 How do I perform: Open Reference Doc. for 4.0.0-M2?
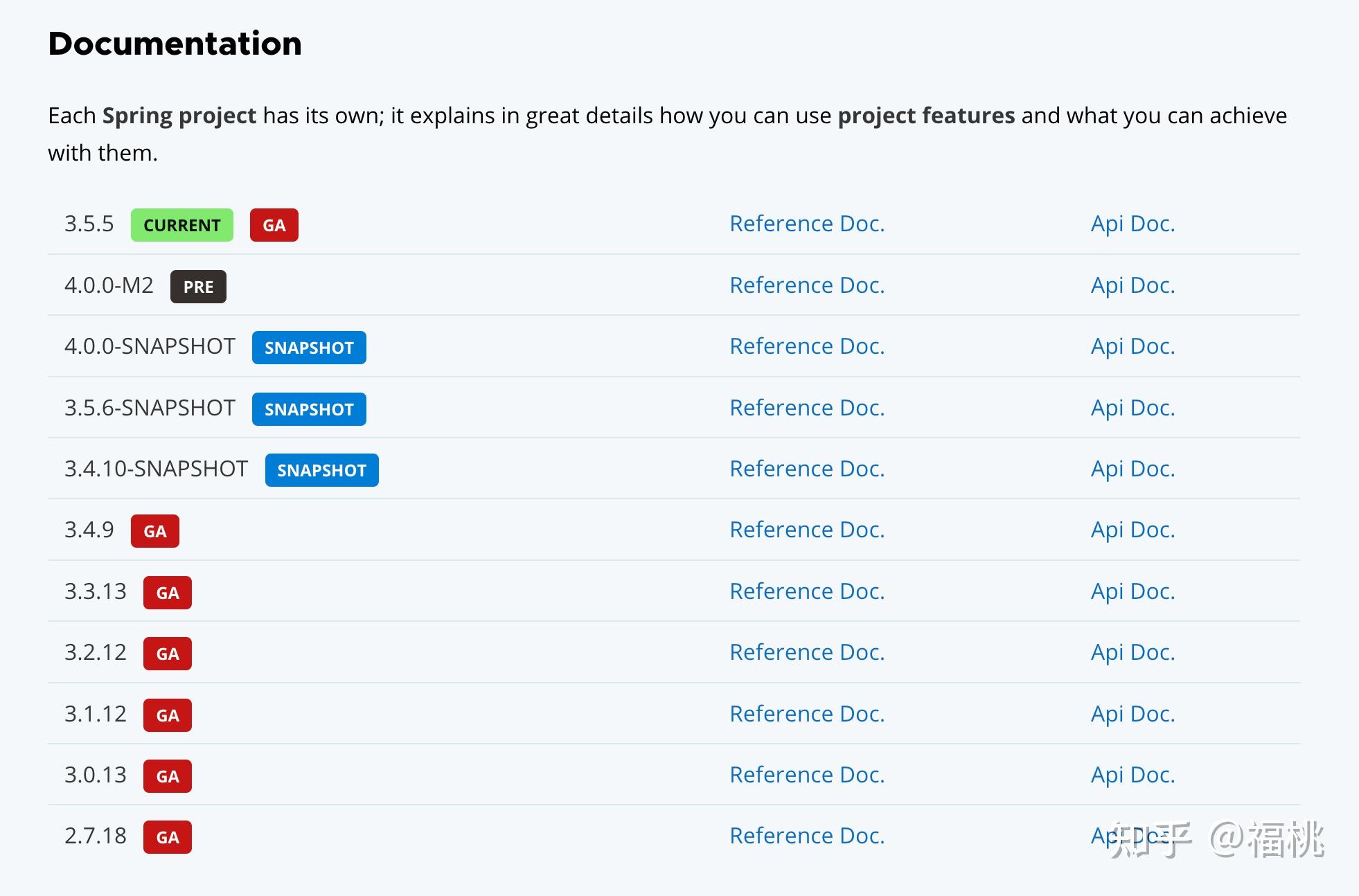807,285
